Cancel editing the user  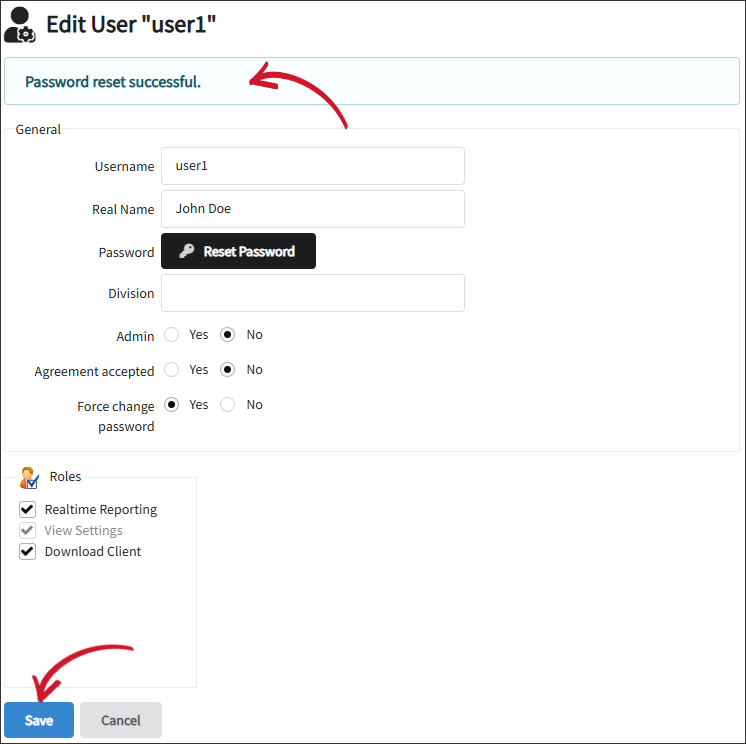(121, 720)
